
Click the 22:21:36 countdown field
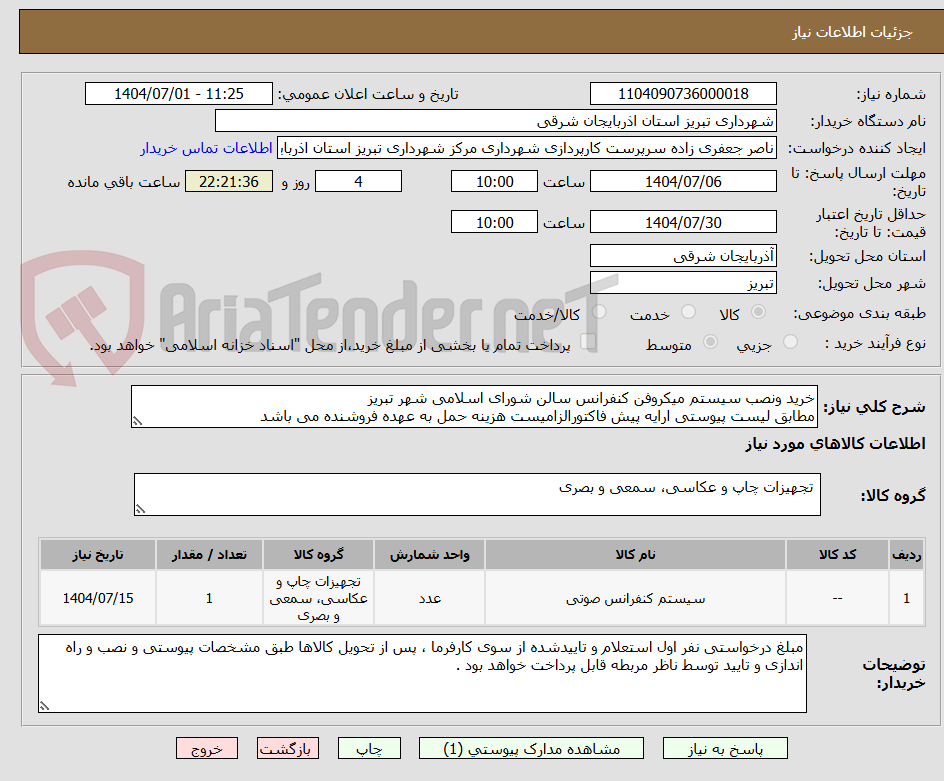[228, 181]
